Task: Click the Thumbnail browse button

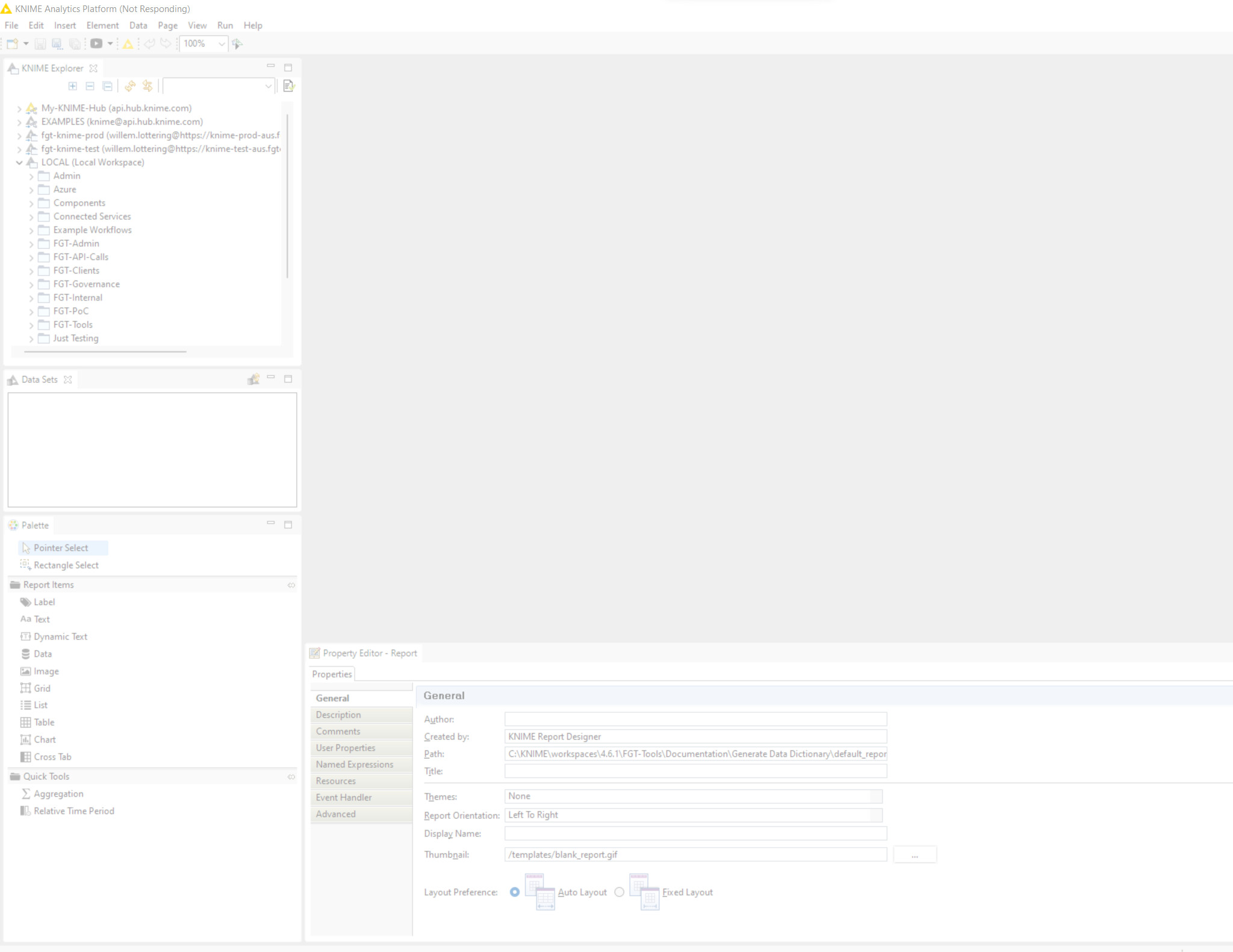Action: [915, 855]
